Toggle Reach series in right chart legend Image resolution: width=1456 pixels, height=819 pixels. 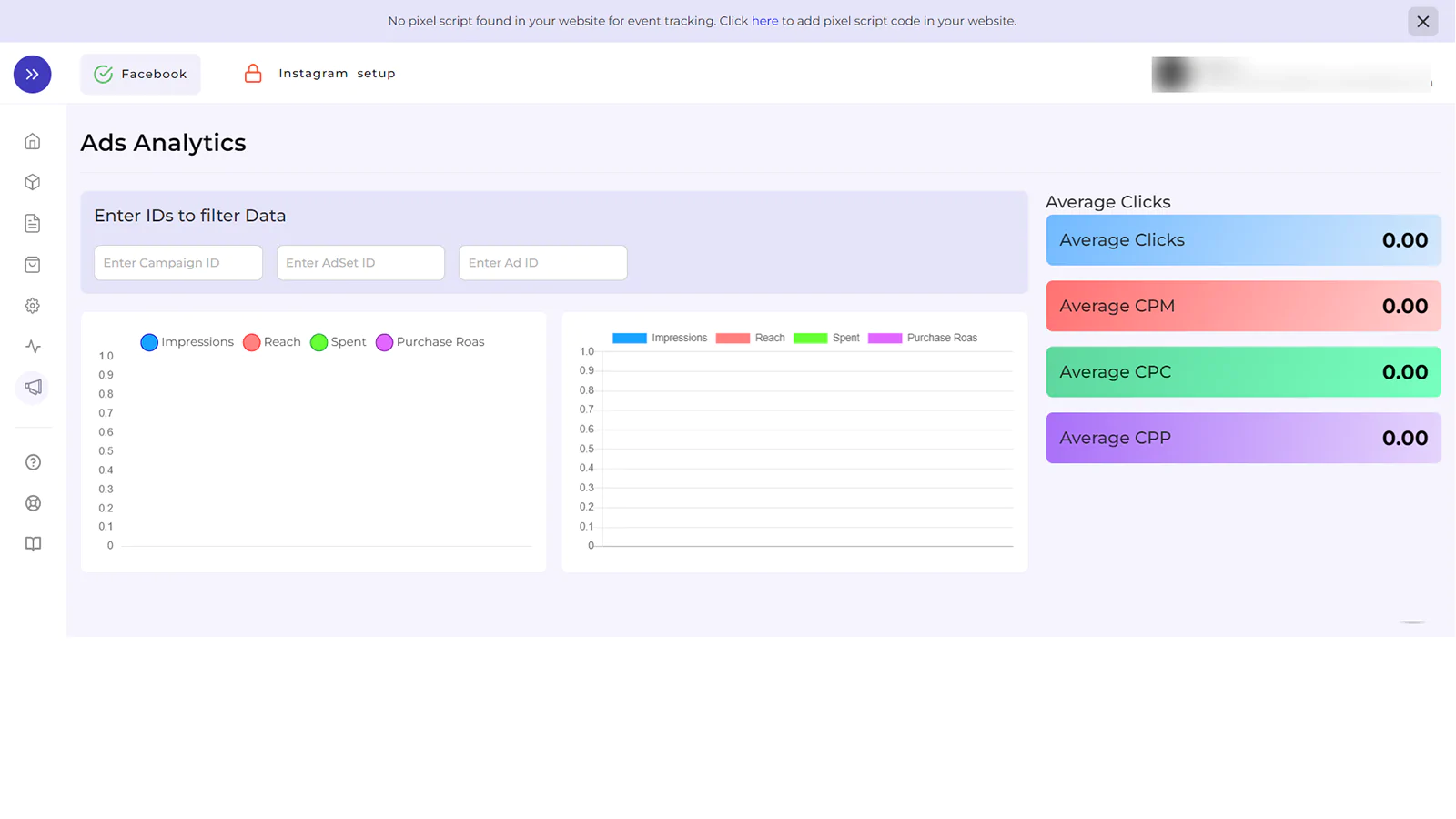point(750,338)
